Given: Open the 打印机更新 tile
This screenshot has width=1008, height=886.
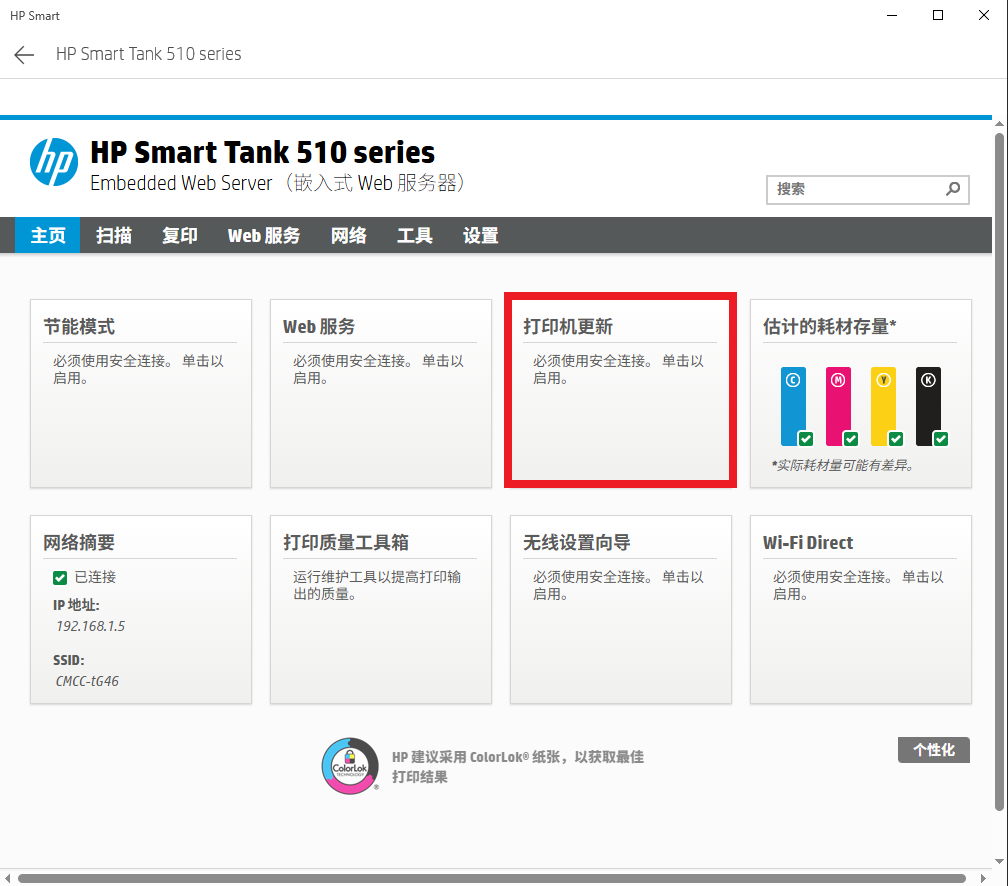Looking at the screenshot, I should point(620,390).
